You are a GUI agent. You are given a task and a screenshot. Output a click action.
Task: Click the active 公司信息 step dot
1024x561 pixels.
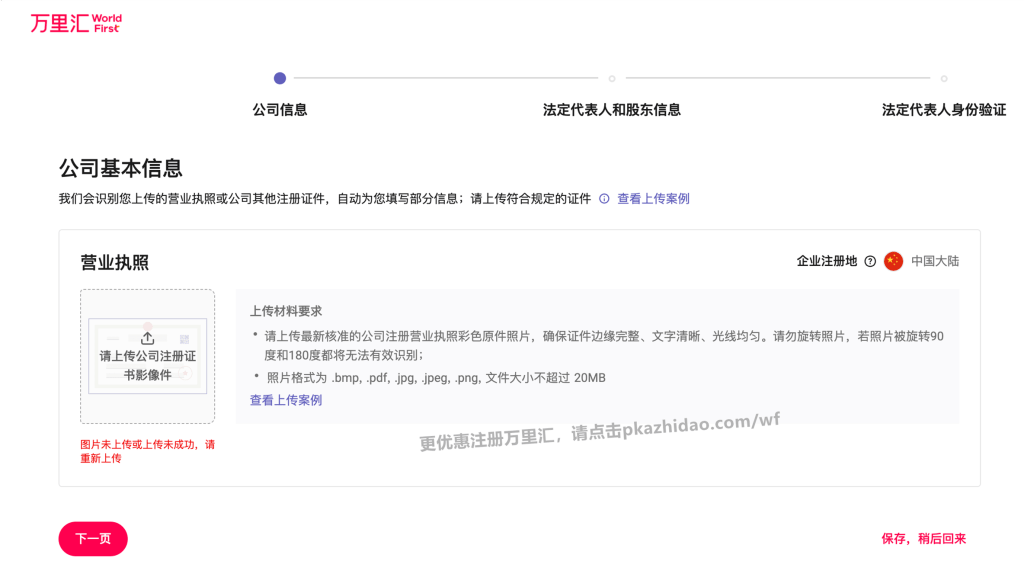pyautogui.click(x=280, y=78)
